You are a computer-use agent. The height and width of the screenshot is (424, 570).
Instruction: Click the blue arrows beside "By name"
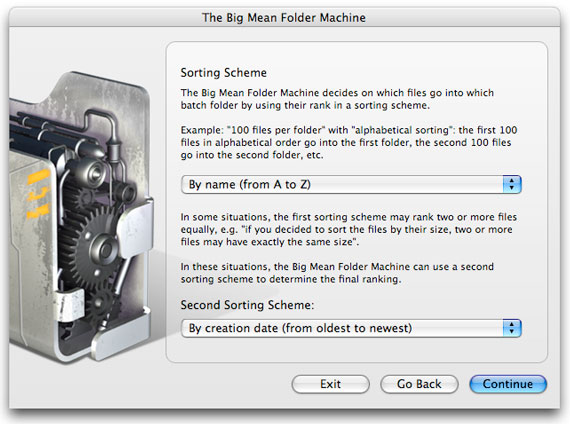tap(512, 184)
